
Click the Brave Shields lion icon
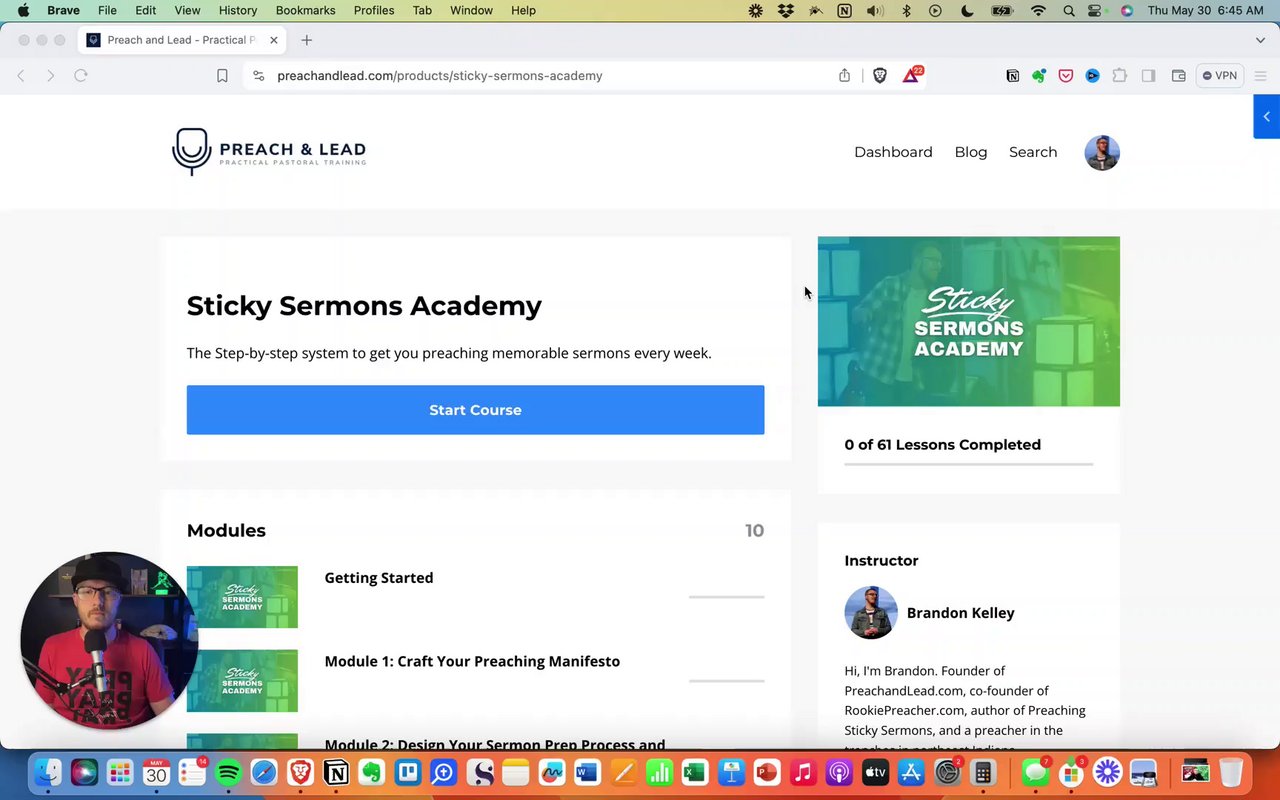point(880,75)
